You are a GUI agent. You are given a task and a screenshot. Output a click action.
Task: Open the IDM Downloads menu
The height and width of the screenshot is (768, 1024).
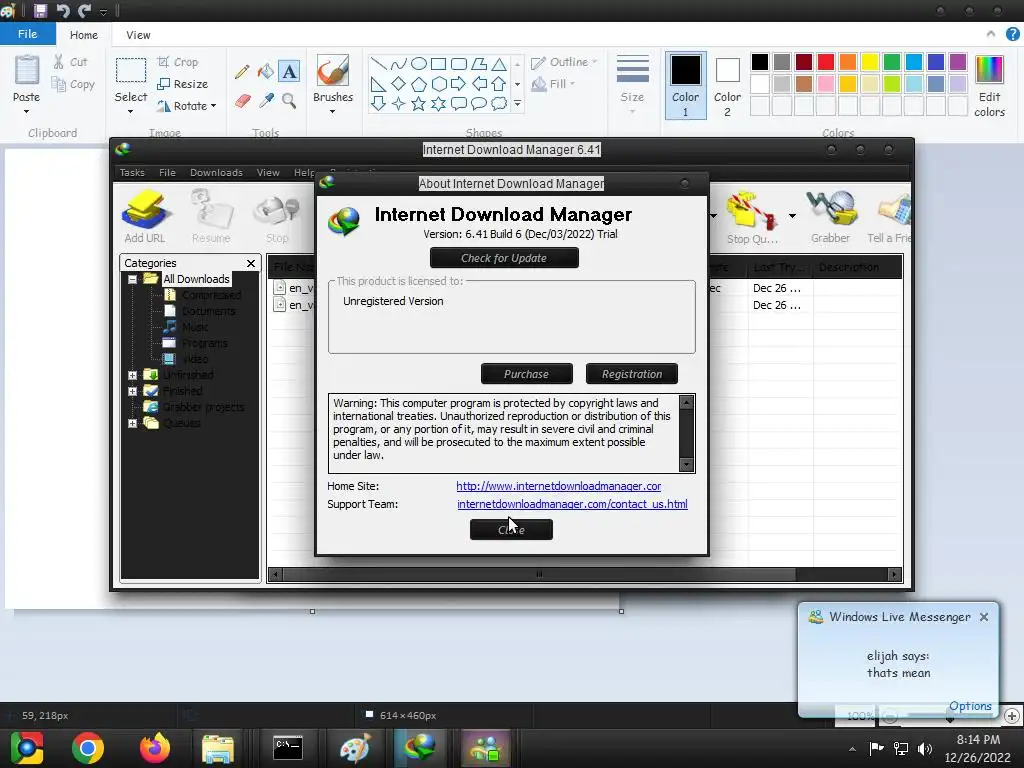coord(216,172)
